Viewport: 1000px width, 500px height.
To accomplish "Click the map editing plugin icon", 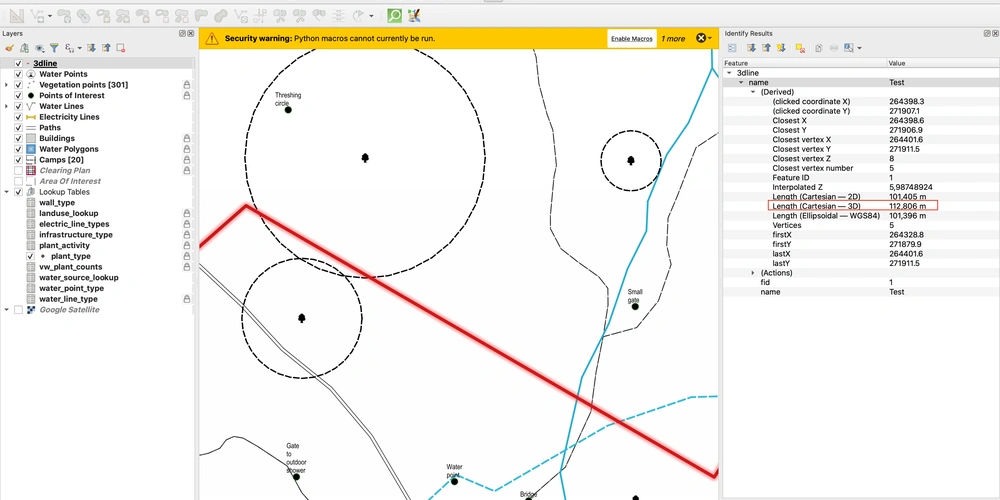I will 414,15.
